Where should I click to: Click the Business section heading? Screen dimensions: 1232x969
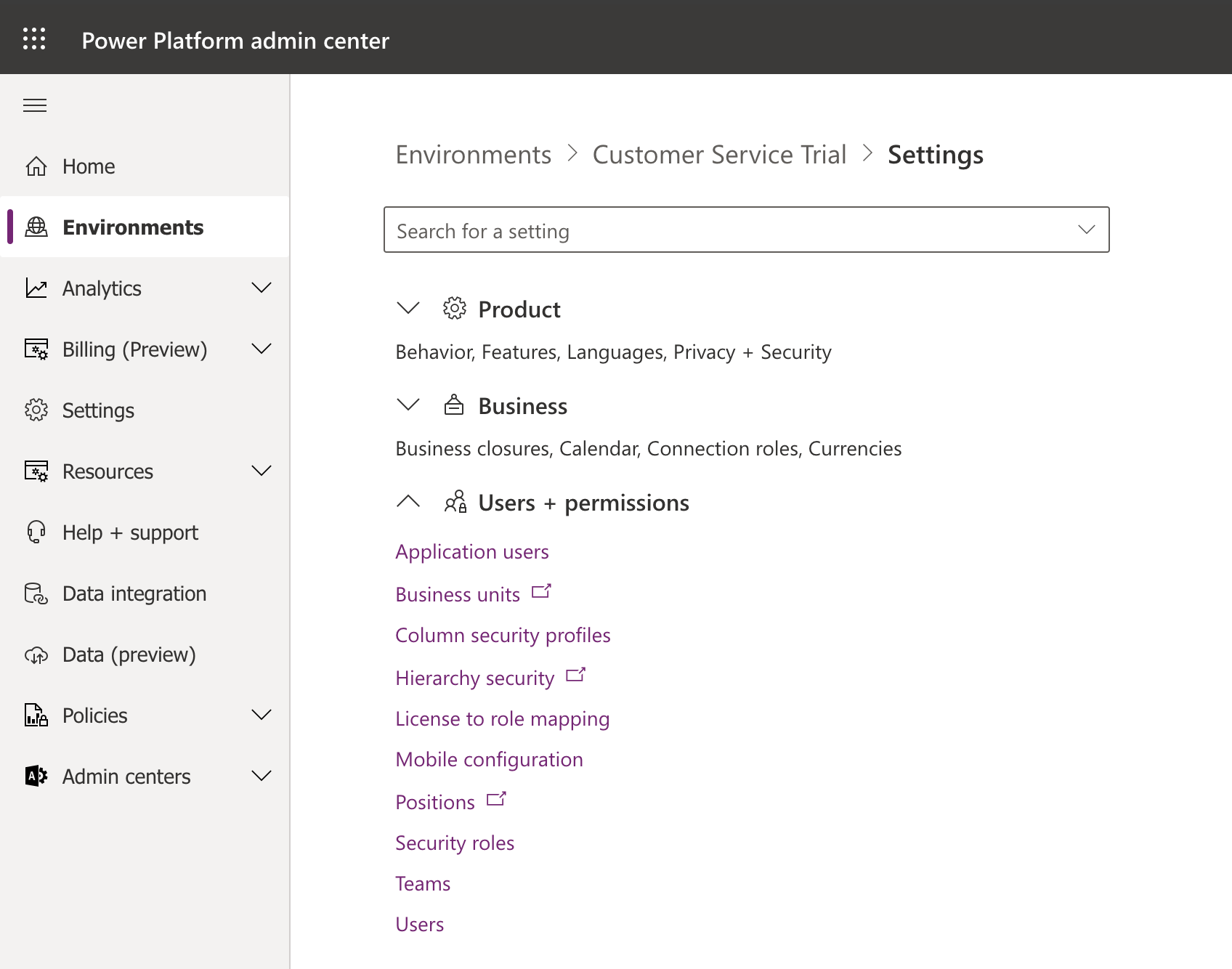coord(523,406)
